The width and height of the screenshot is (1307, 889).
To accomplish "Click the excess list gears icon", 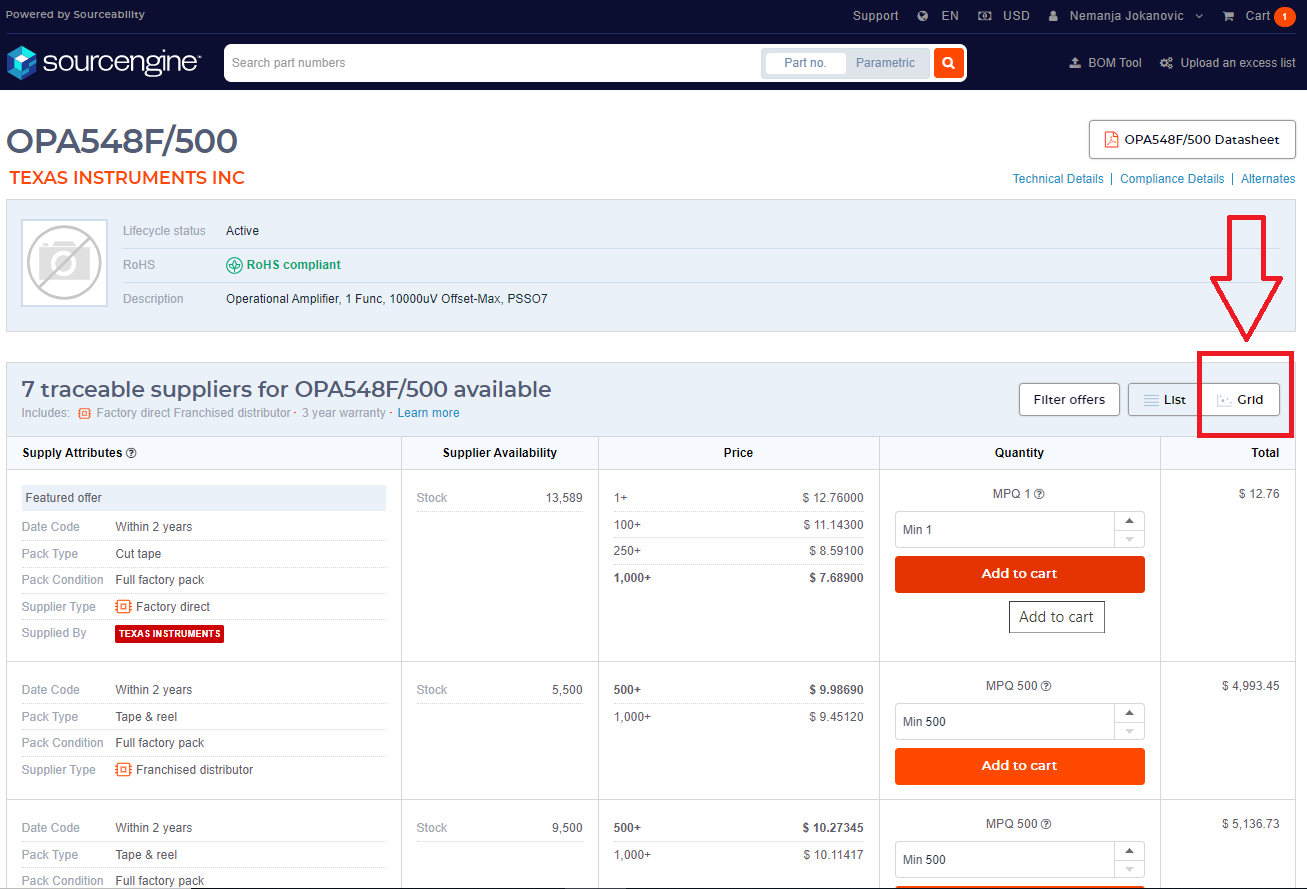I will (x=1166, y=63).
